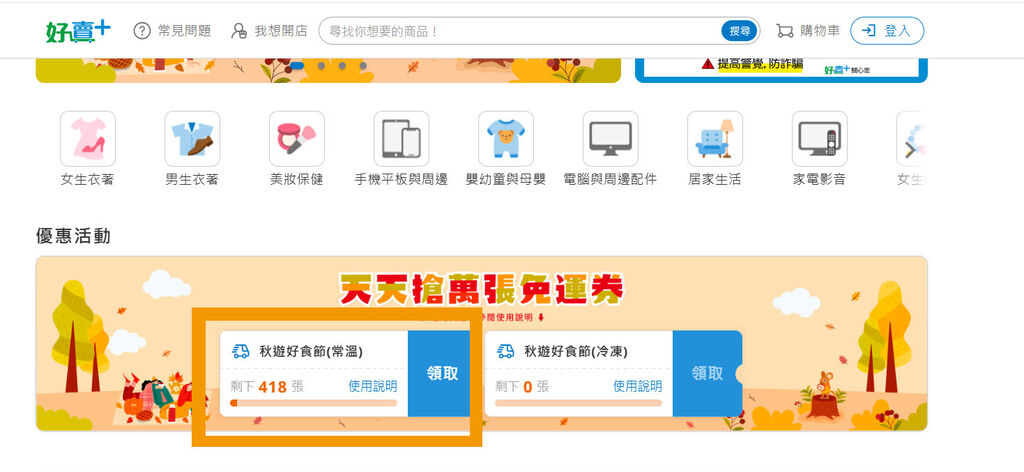Focus the product search field
The width and height of the screenshot is (1024, 472).
pyautogui.click(x=522, y=31)
